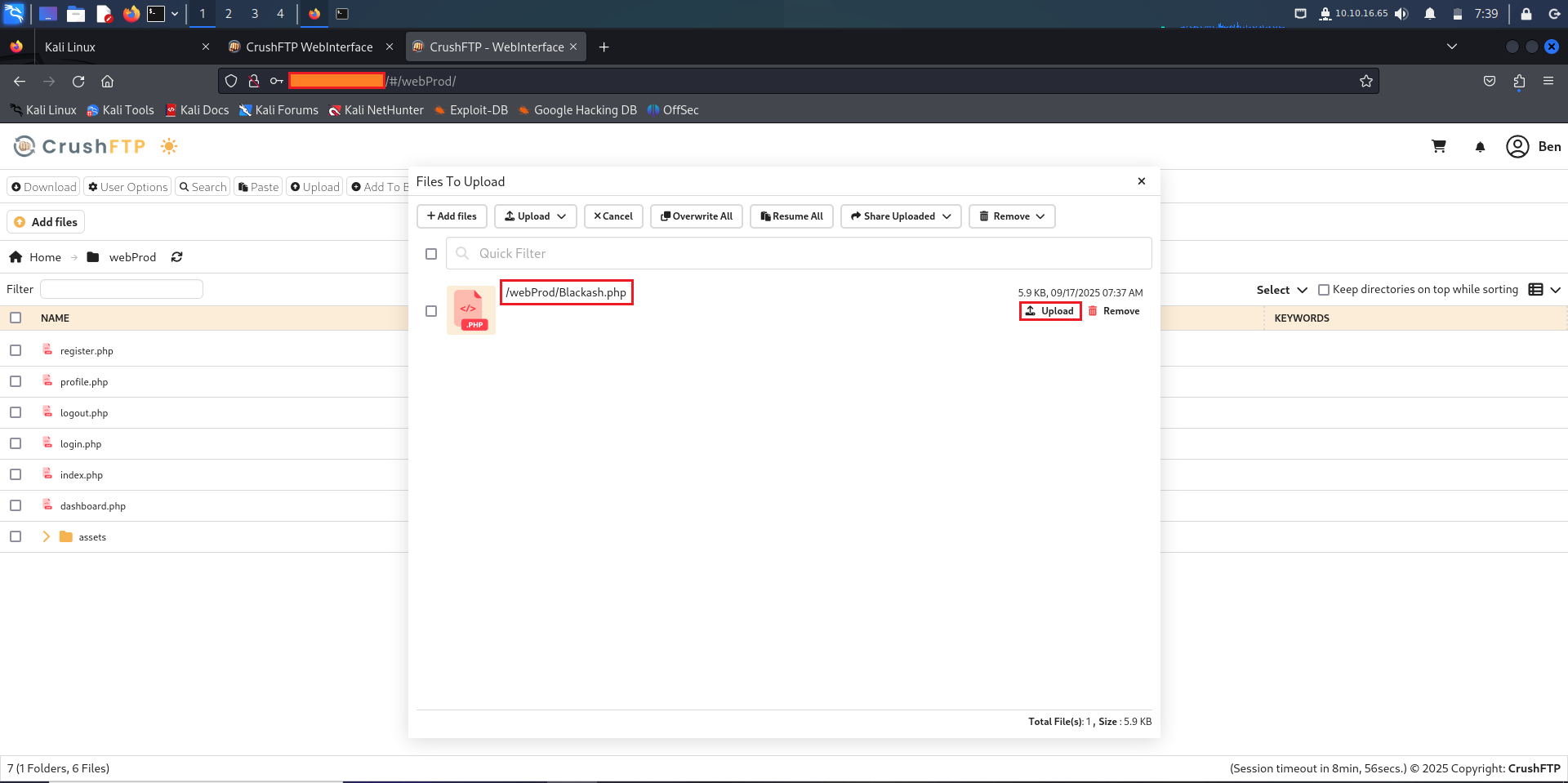Open notifications bell in CrushFTP header

pyautogui.click(x=1480, y=147)
